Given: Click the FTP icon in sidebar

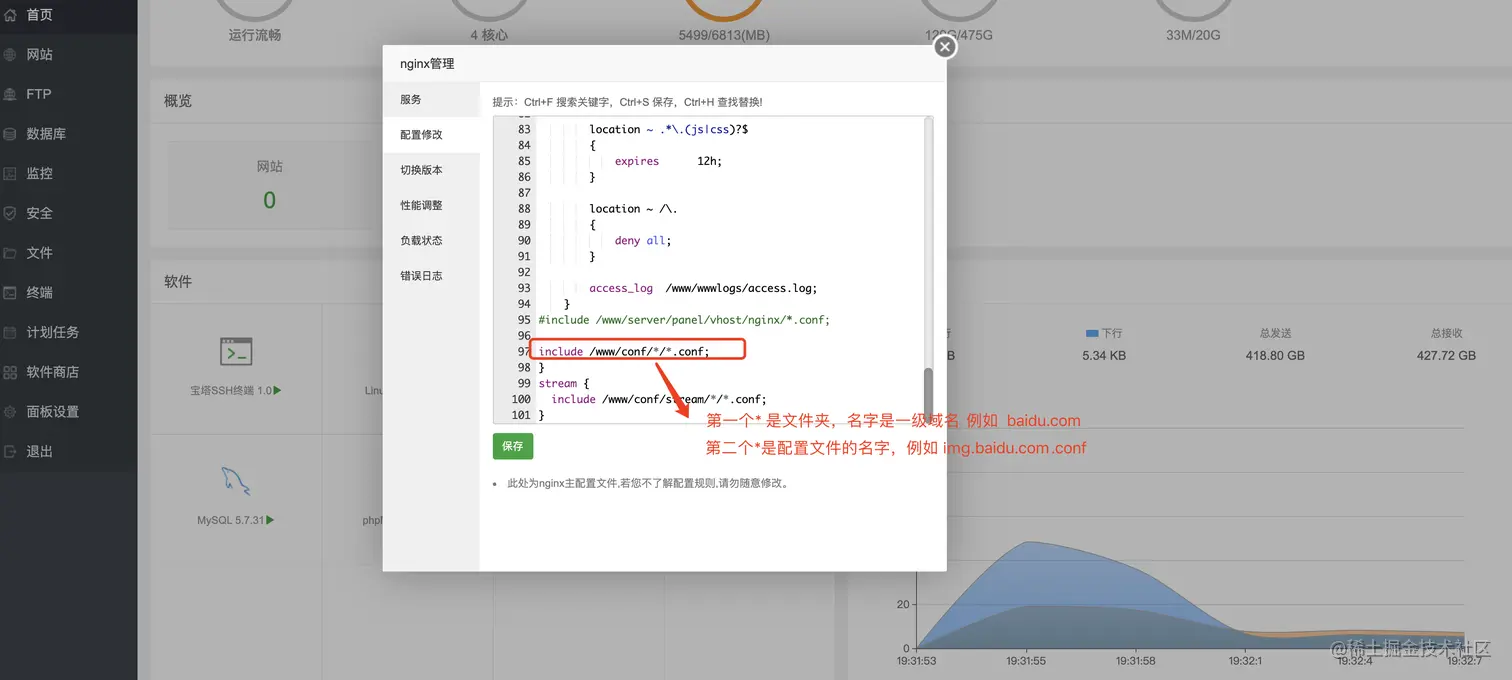Looking at the screenshot, I should pos(11,94).
